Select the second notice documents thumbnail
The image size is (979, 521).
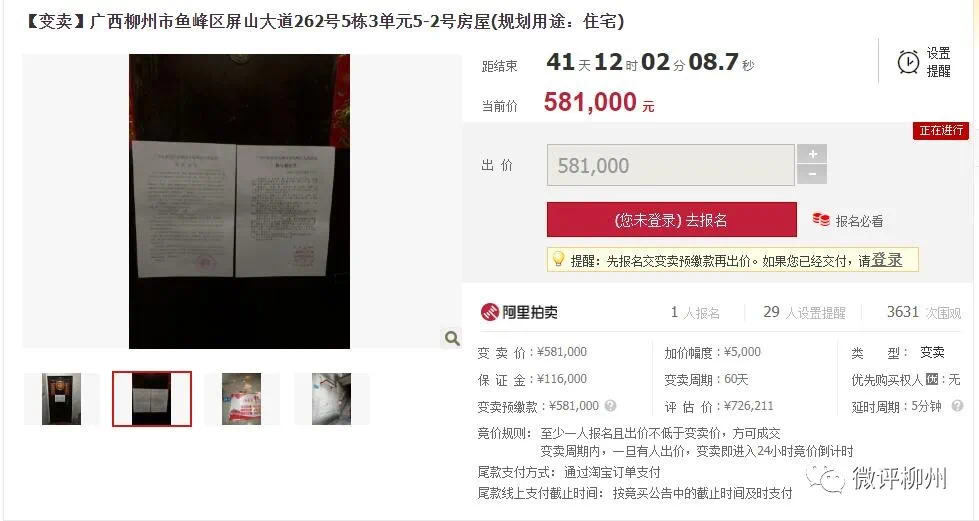coord(152,399)
